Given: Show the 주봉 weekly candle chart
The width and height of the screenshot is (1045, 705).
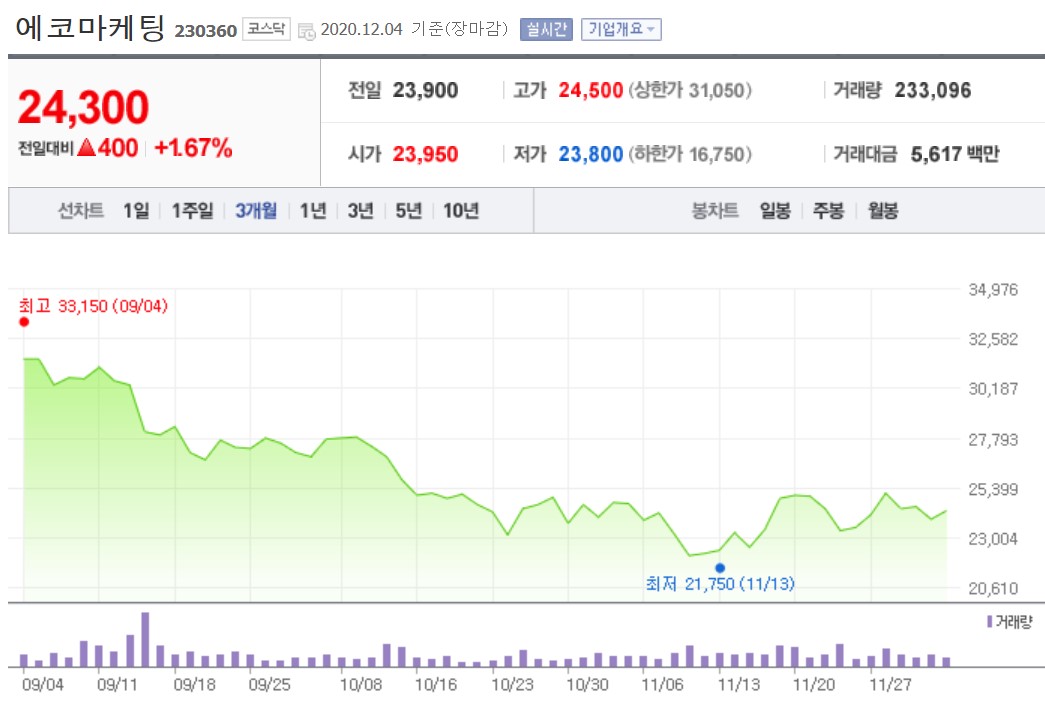Looking at the screenshot, I should pyautogui.click(x=828, y=211).
